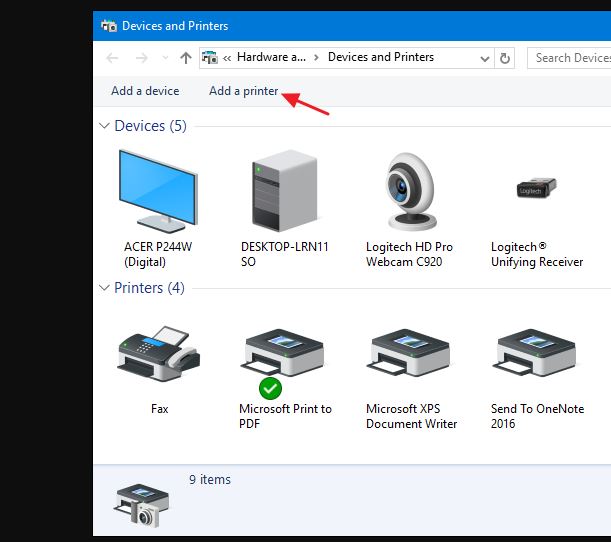The height and width of the screenshot is (542, 611).
Task: Click the ACER P244W (Digital) label
Action: [158, 254]
